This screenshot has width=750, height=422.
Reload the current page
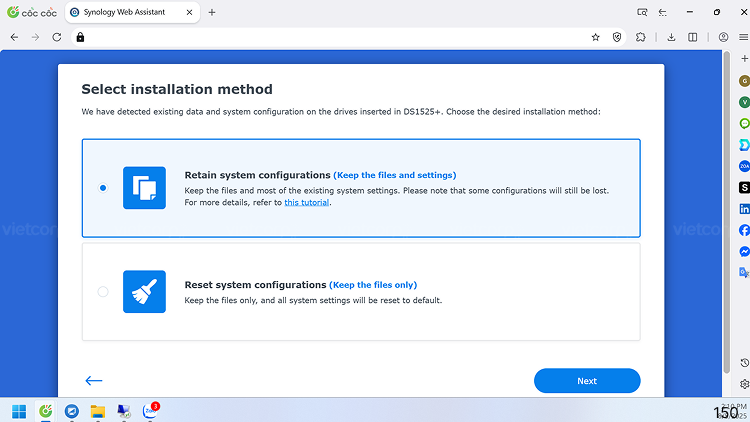pos(56,37)
